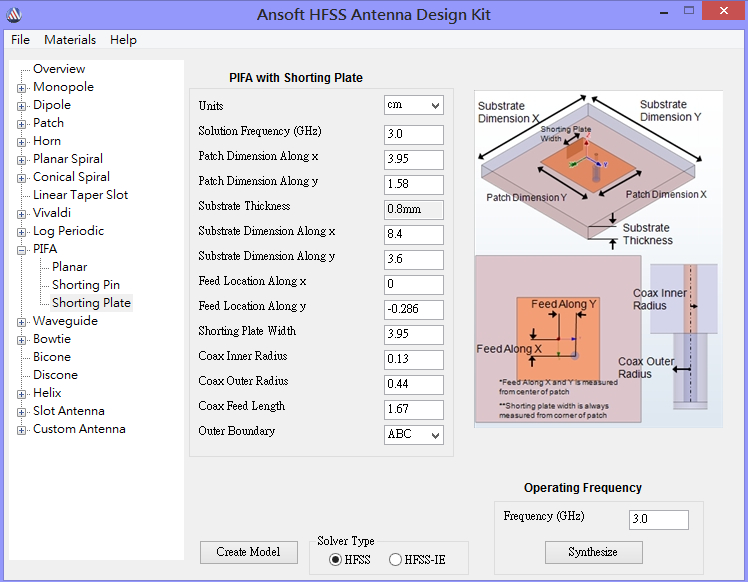
Task: Maximize the Antenna Design Kit window
Action: tap(688, 10)
